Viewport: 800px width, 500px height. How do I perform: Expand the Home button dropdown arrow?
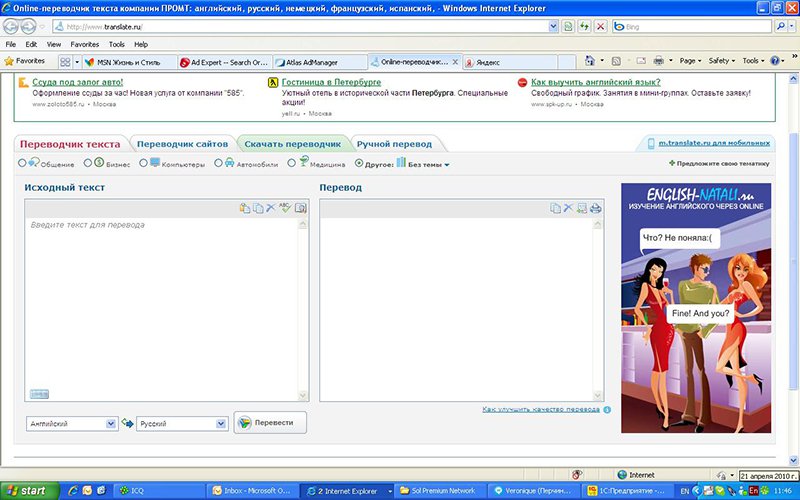point(602,61)
